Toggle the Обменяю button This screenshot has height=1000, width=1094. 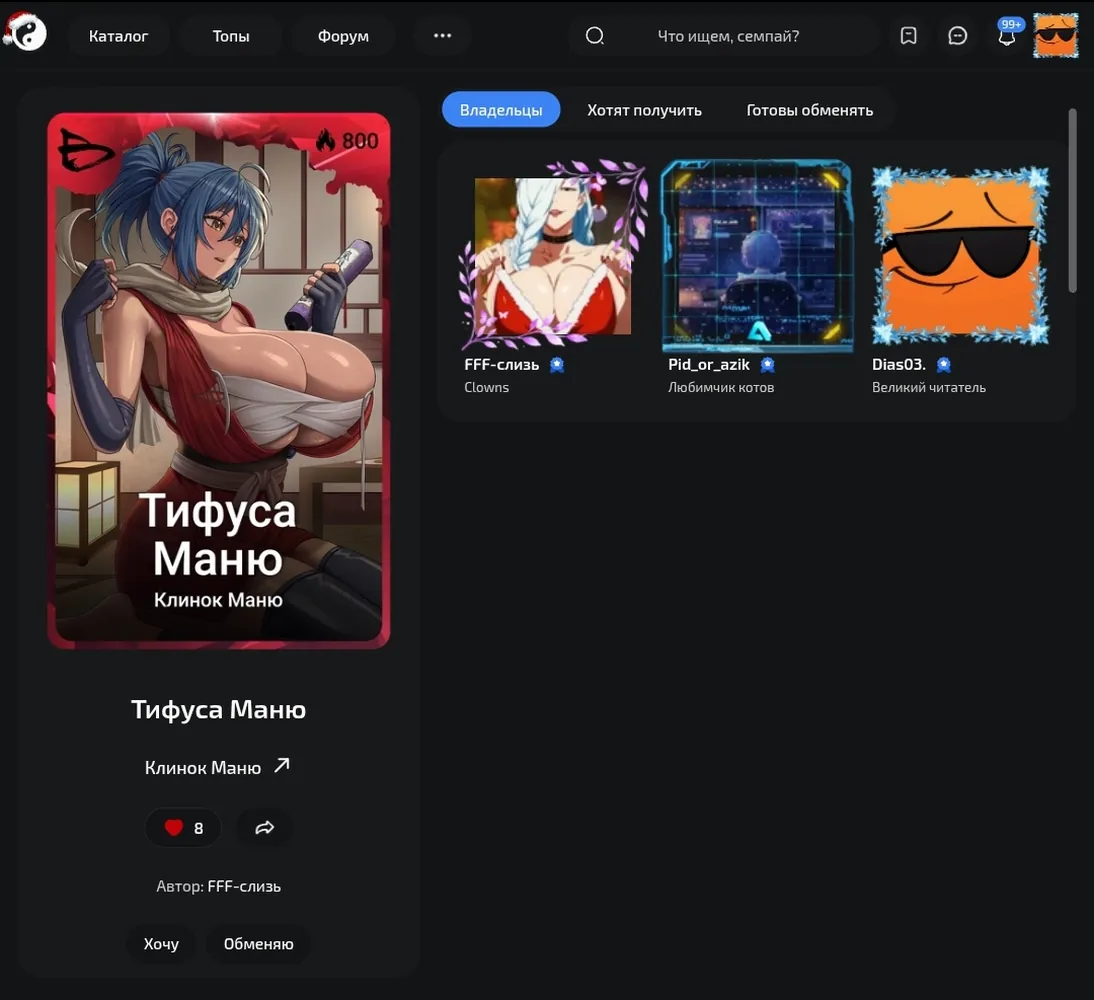[x=259, y=943]
